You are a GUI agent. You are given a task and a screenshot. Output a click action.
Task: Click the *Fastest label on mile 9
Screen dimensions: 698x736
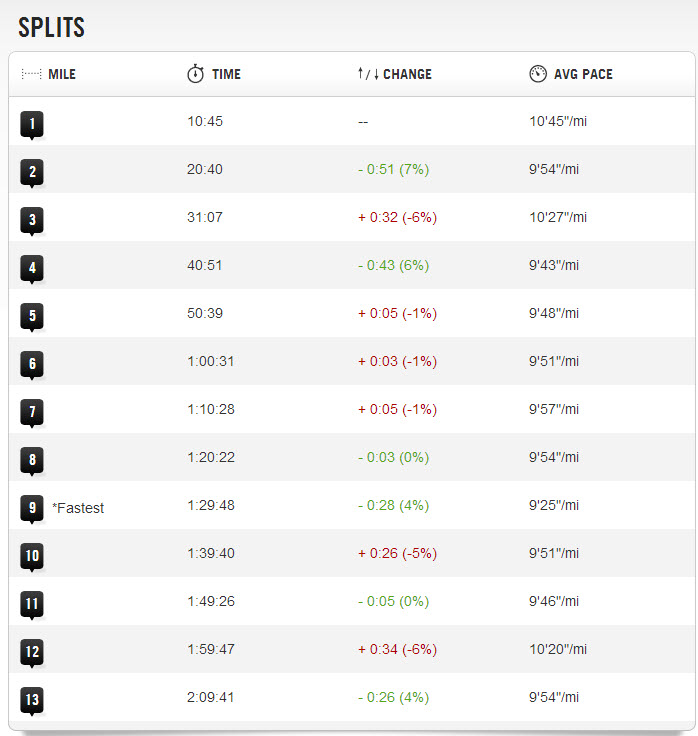click(x=78, y=508)
